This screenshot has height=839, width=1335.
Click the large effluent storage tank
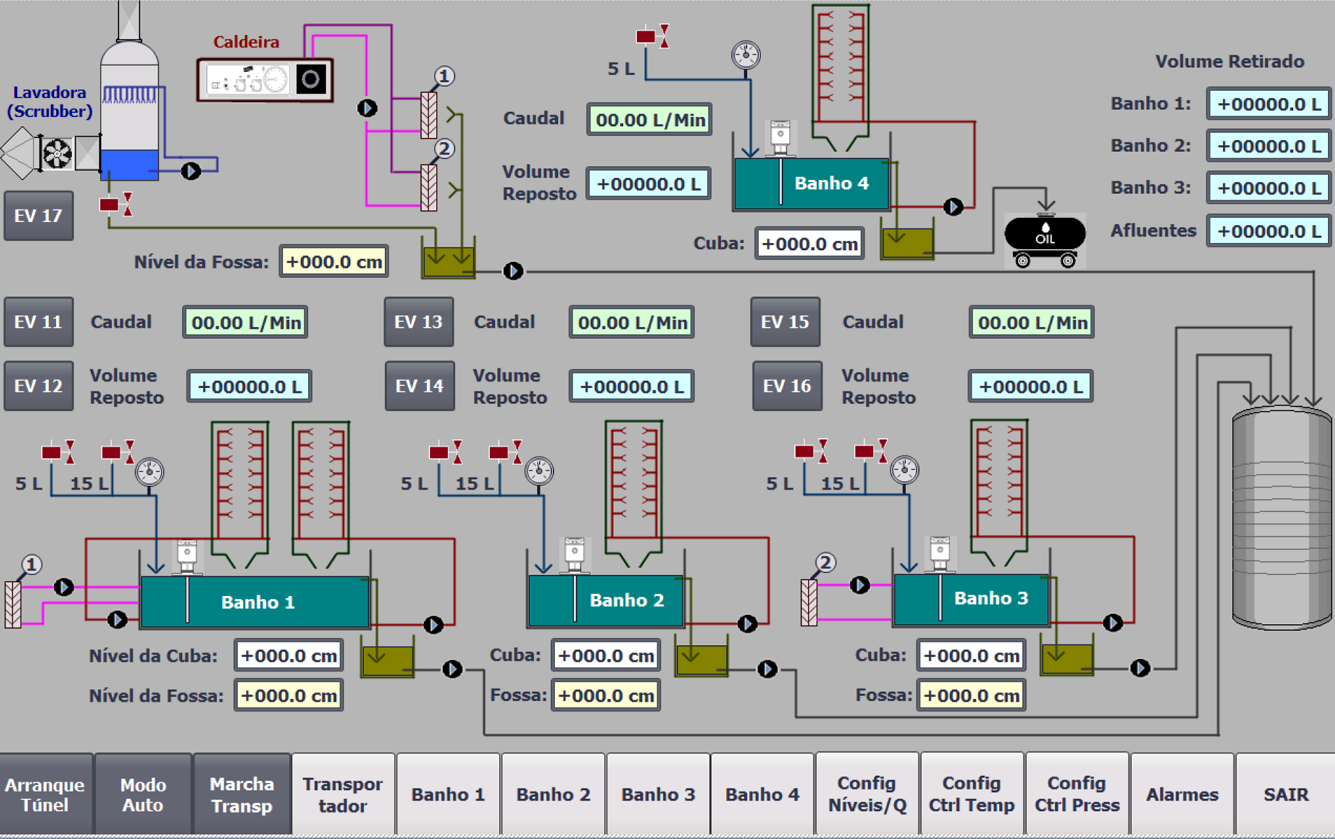pyautogui.click(x=1281, y=519)
